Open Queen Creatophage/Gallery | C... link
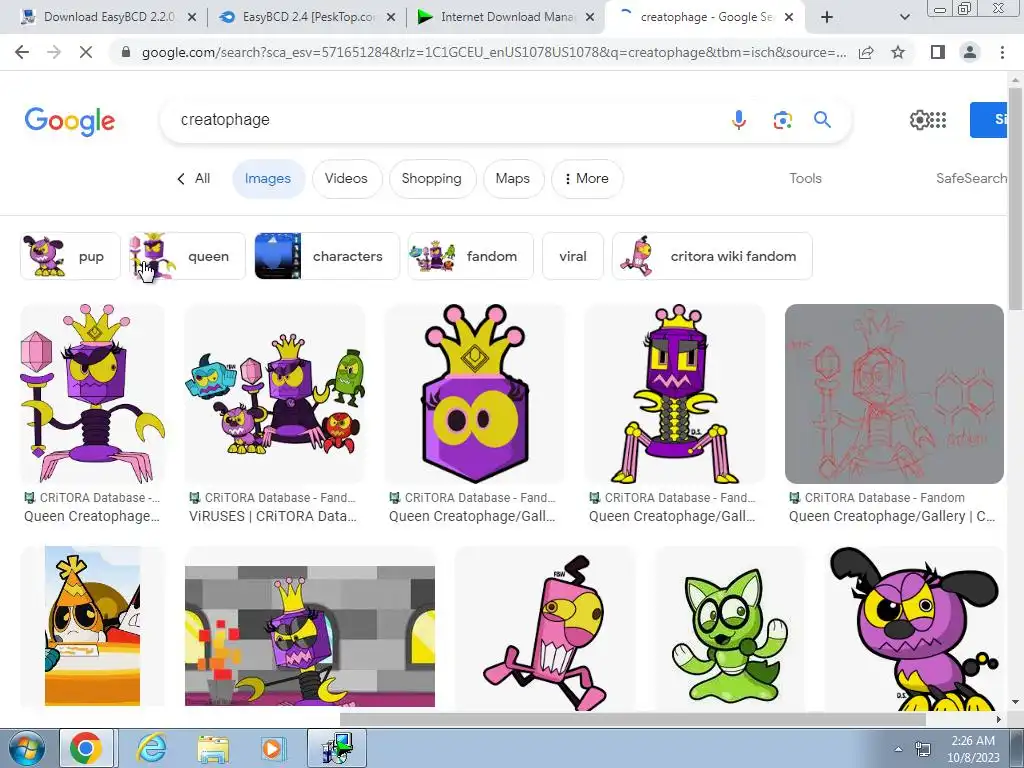1024x768 pixels. pyautogui.click(x=892, y=516)
